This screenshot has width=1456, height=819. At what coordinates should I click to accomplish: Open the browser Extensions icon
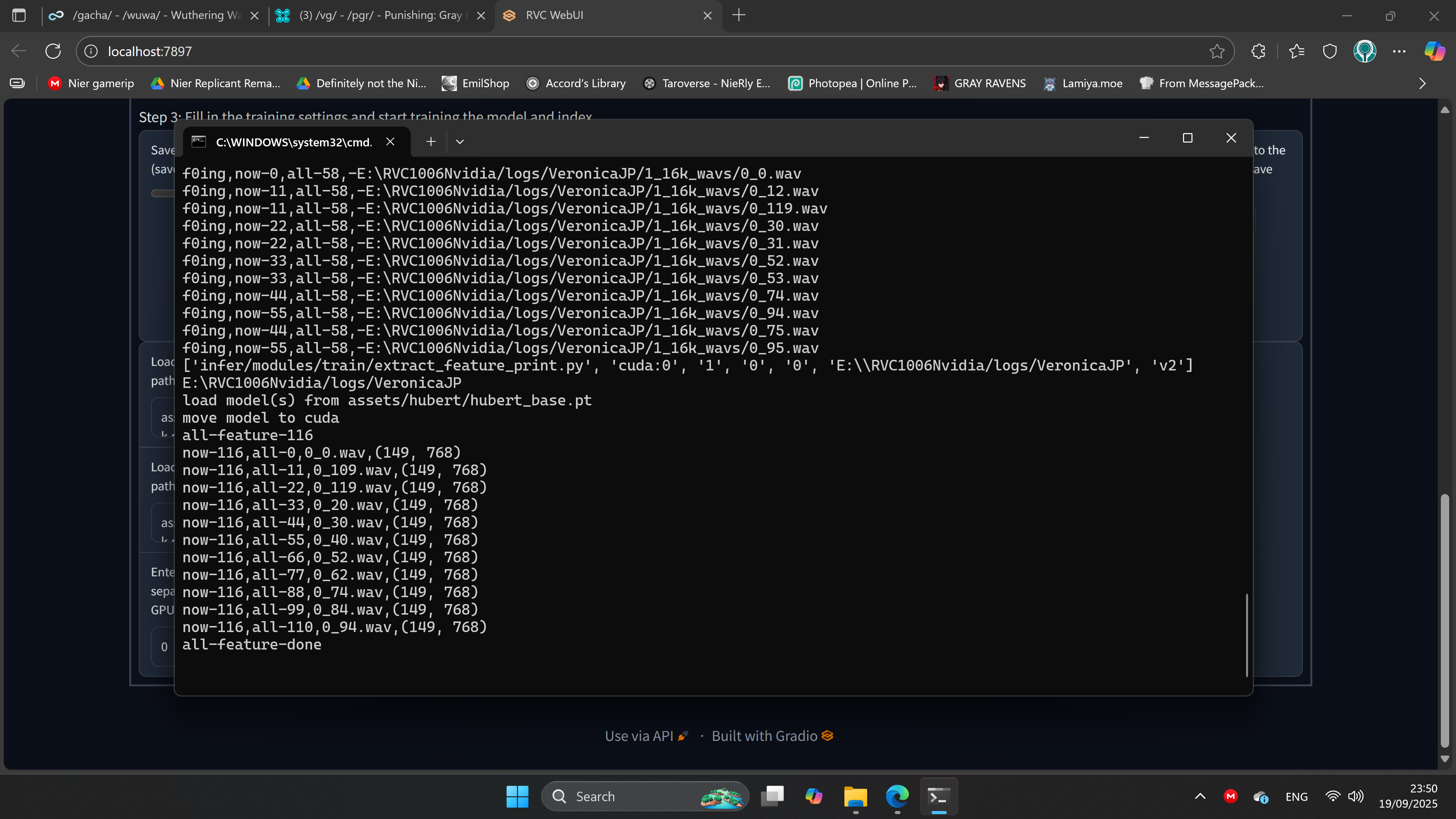pyautogui.click(x=1258, y=52)
